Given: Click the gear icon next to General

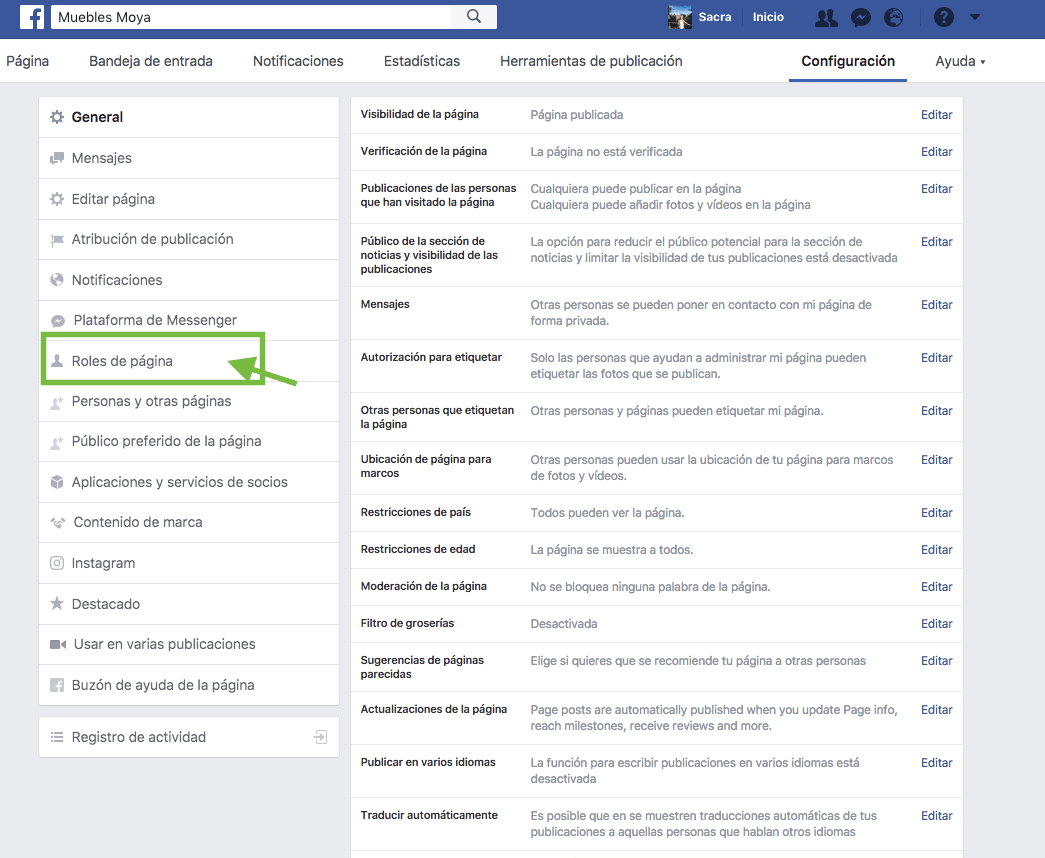Looking at the screenshot, I should coord(57,117).
